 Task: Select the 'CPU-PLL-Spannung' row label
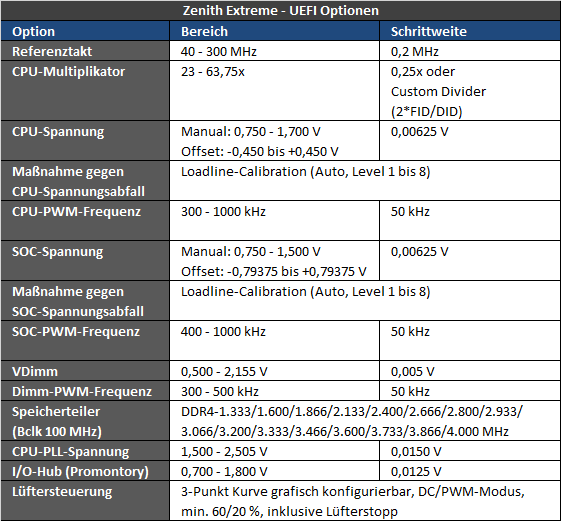(70, 452)
